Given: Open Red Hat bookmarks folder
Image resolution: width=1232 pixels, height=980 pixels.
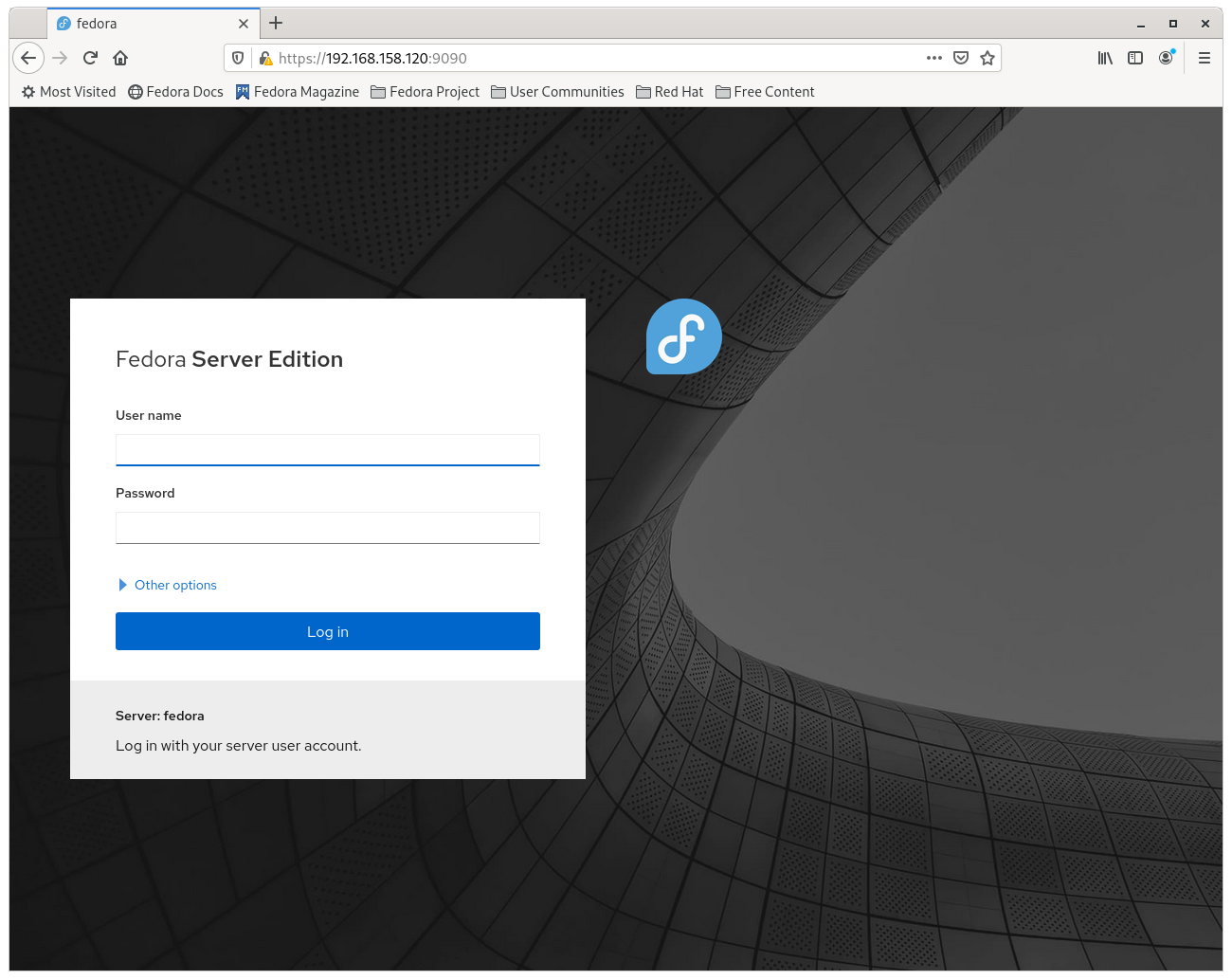Looking at the screenshot, I should click(669, 92).
